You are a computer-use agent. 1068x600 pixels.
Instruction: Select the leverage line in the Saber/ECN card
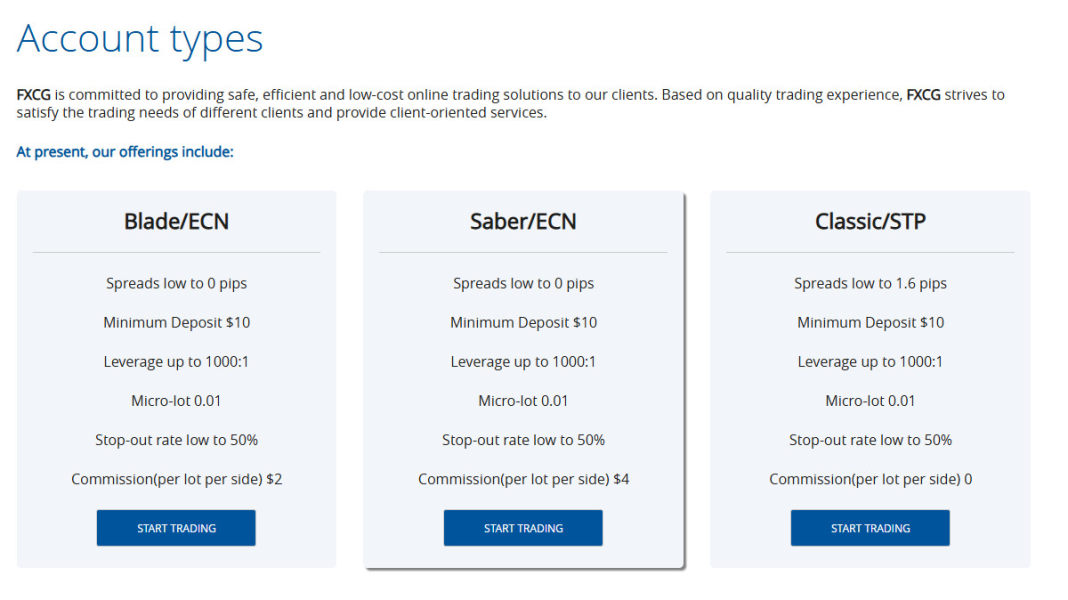pyautogui.click(x=523, y=361)
